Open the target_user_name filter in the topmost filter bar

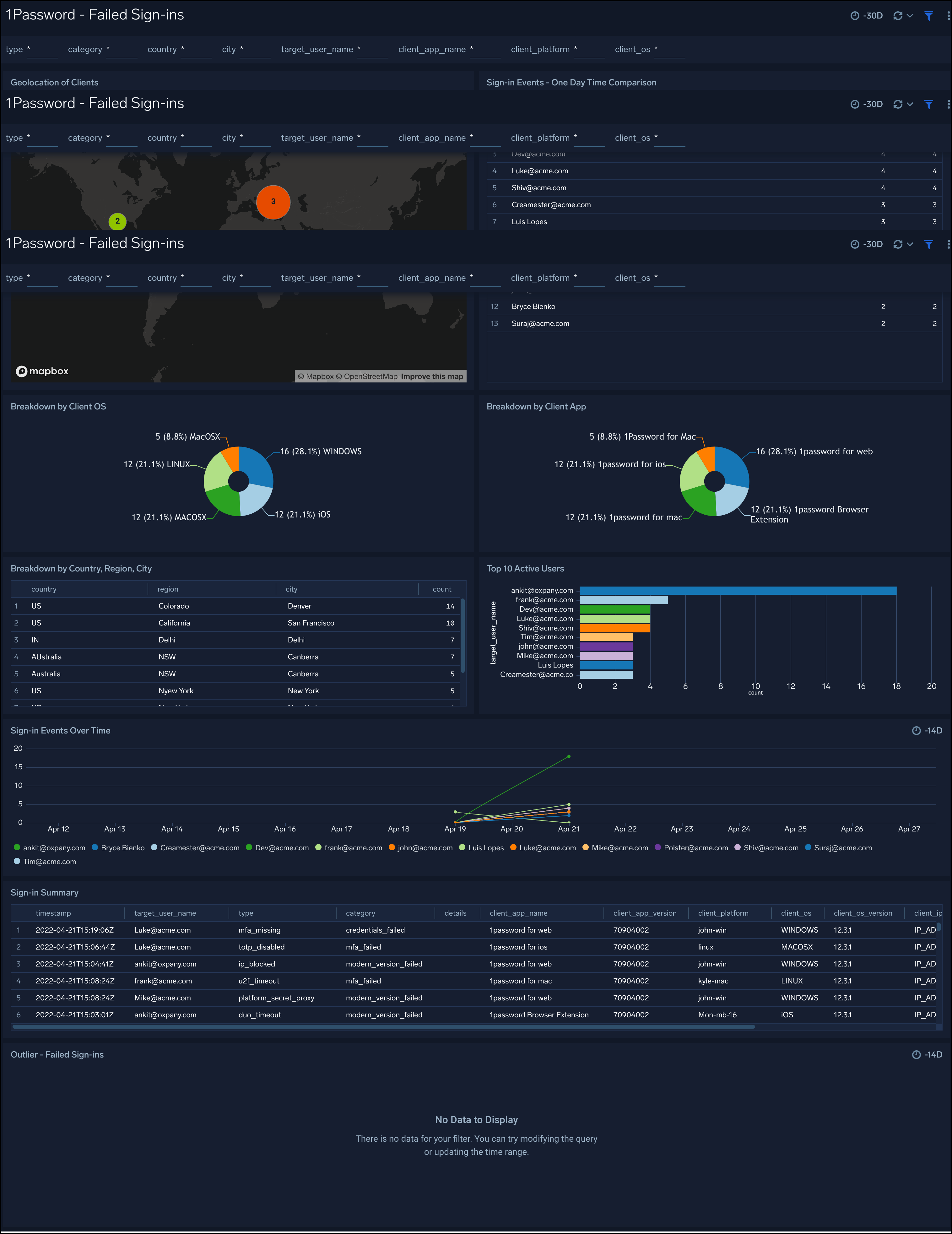point(373,50)
